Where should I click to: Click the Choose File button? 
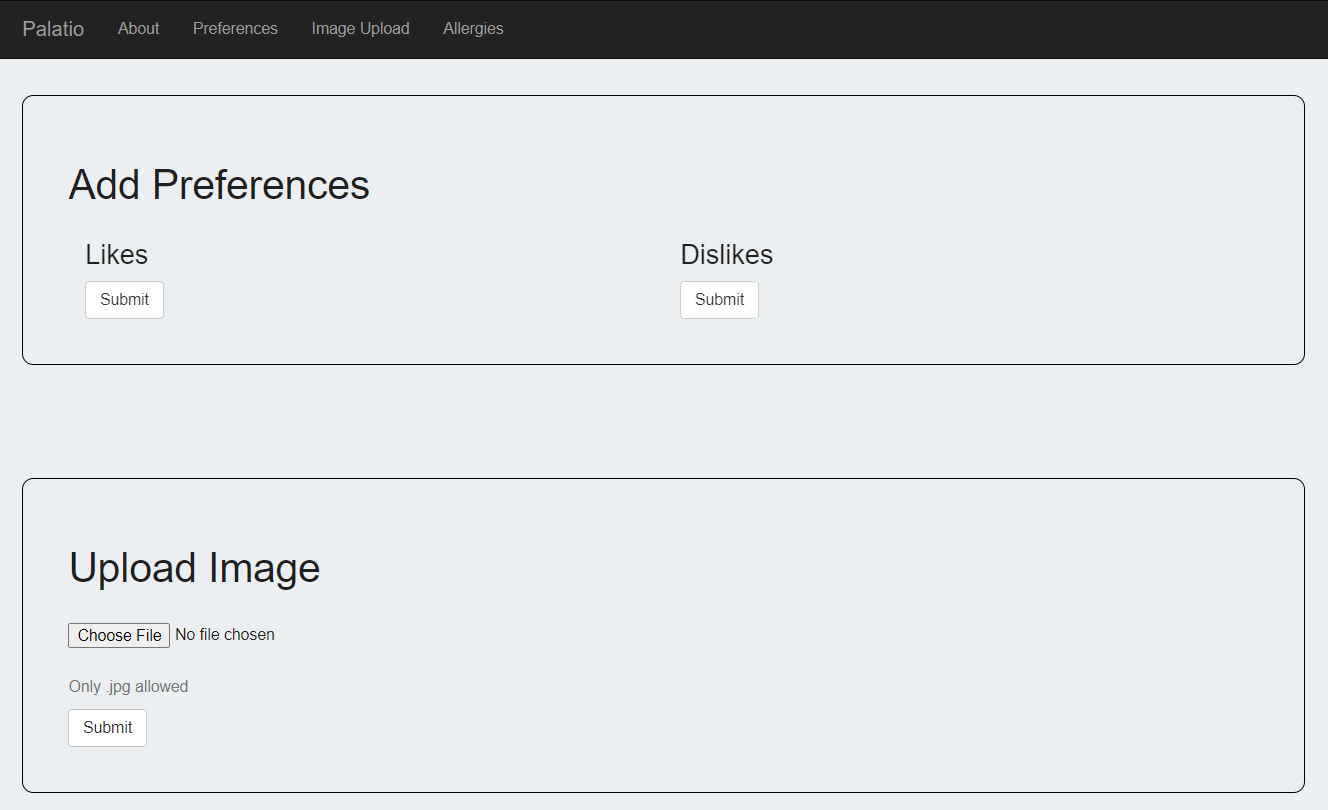[119, 635]
